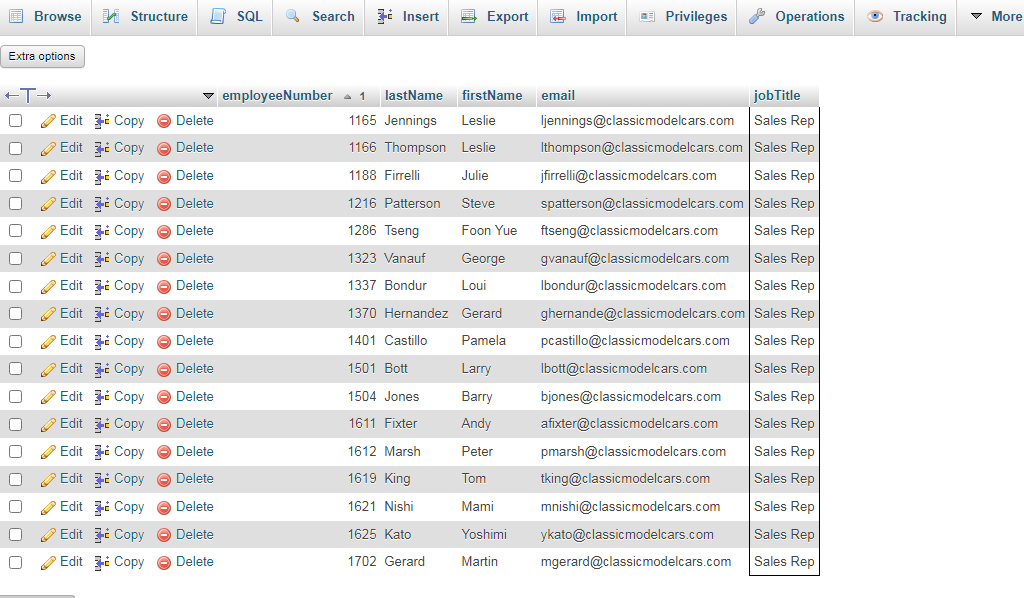Click Copy icon for King row
Screen dimensions: 1024x598
pos(101,479)
